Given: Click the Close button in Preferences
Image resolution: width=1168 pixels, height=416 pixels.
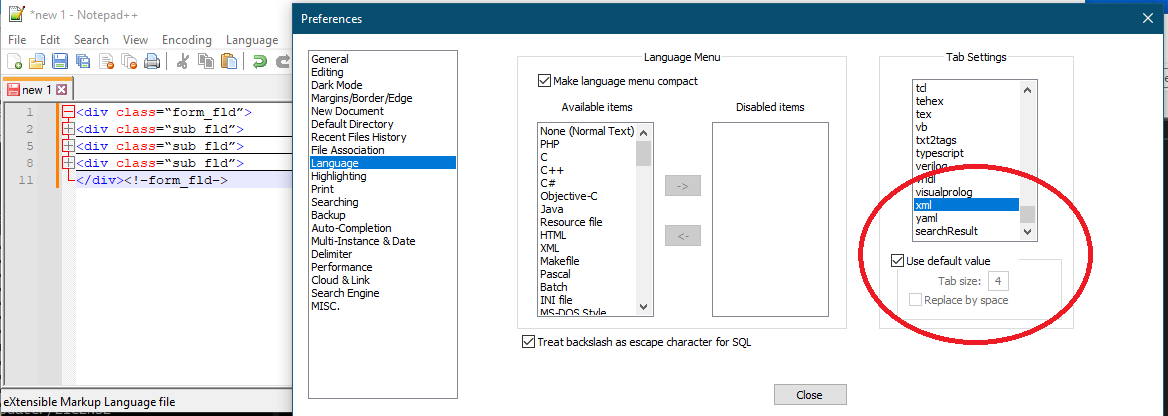Looking at the screenshot, I should point(810,394).
